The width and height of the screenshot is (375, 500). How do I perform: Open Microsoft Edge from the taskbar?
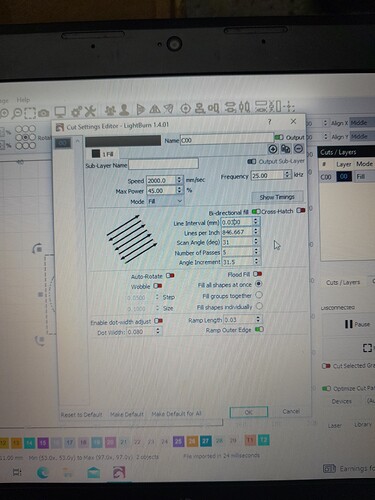click(x=42, y=472)
